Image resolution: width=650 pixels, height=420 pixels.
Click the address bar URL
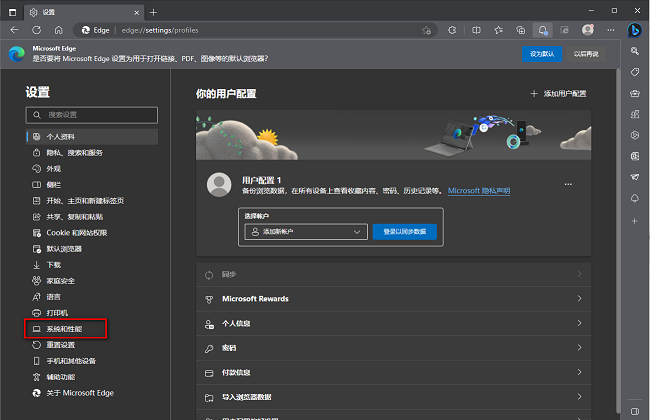(160, 30)
